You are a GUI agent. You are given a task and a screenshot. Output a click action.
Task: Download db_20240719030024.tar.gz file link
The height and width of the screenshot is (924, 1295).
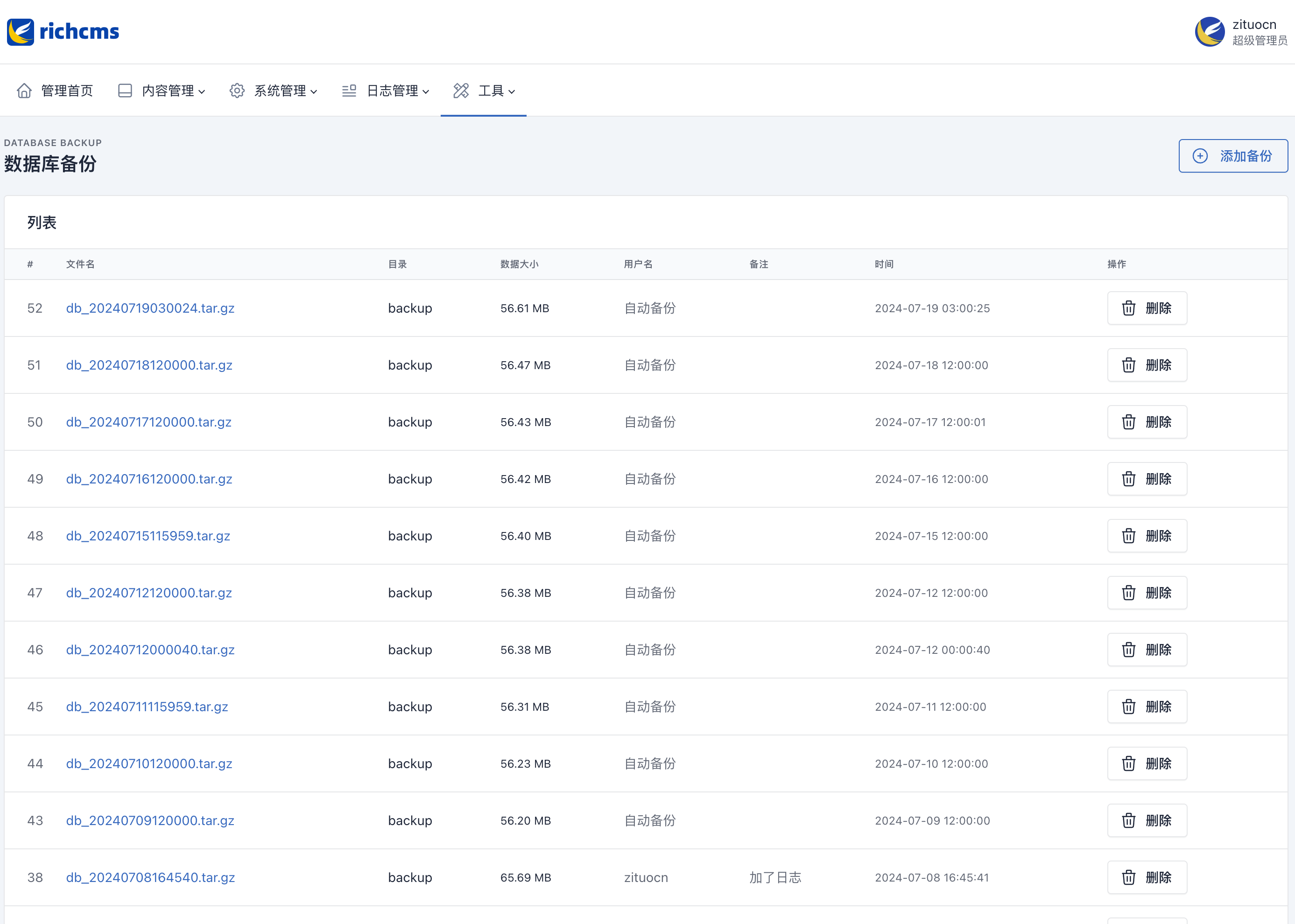tap(150, 308)
